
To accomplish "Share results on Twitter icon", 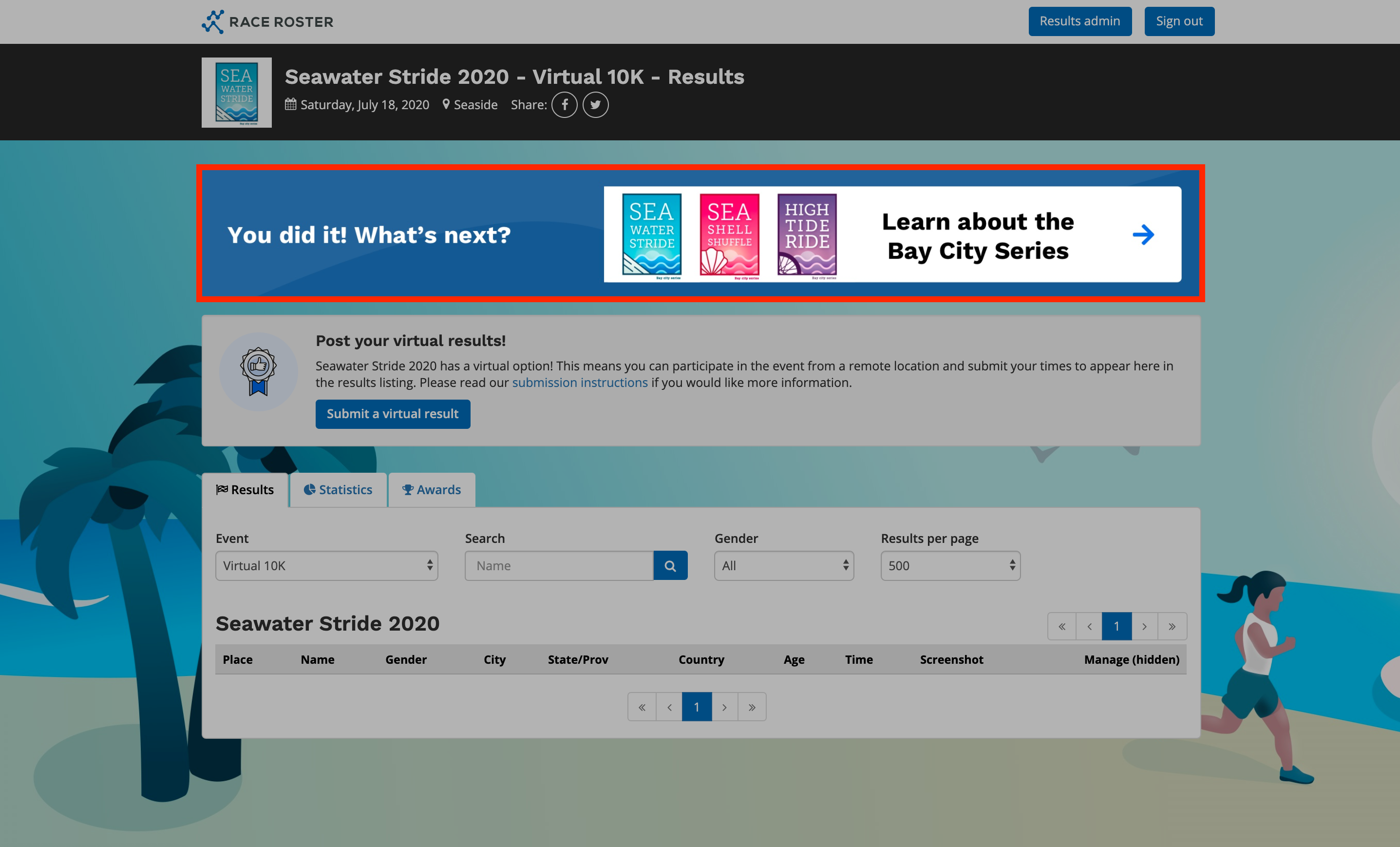I will pos(595,105).
